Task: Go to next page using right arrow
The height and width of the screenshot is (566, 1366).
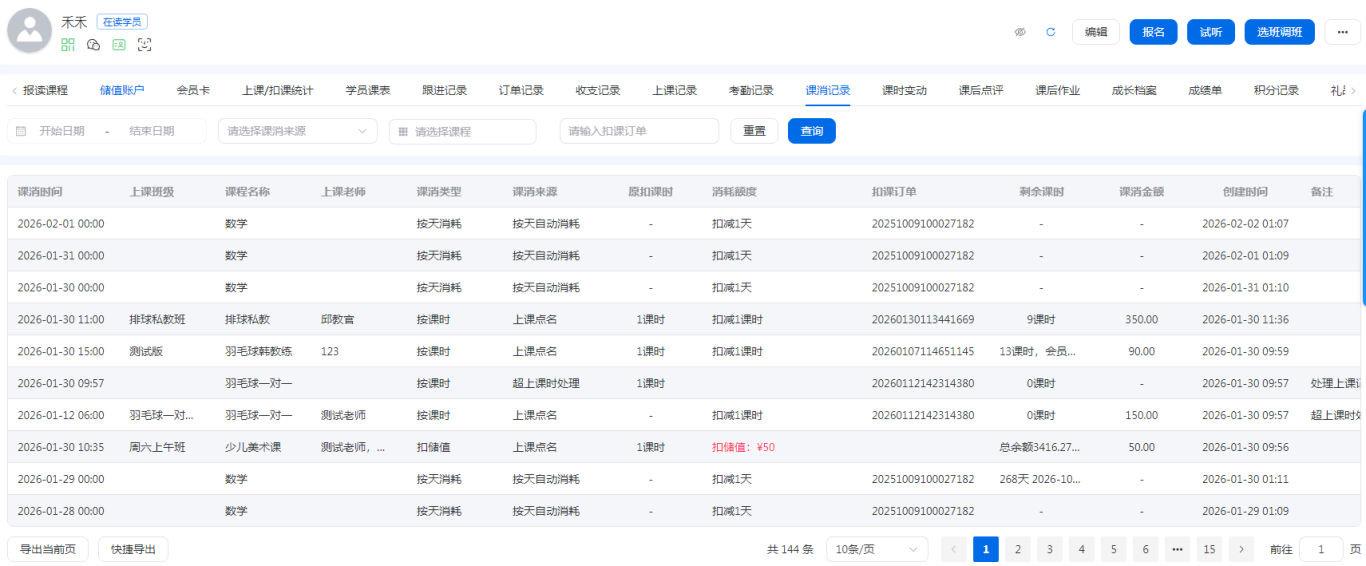Action: [x=1241, y=549]
